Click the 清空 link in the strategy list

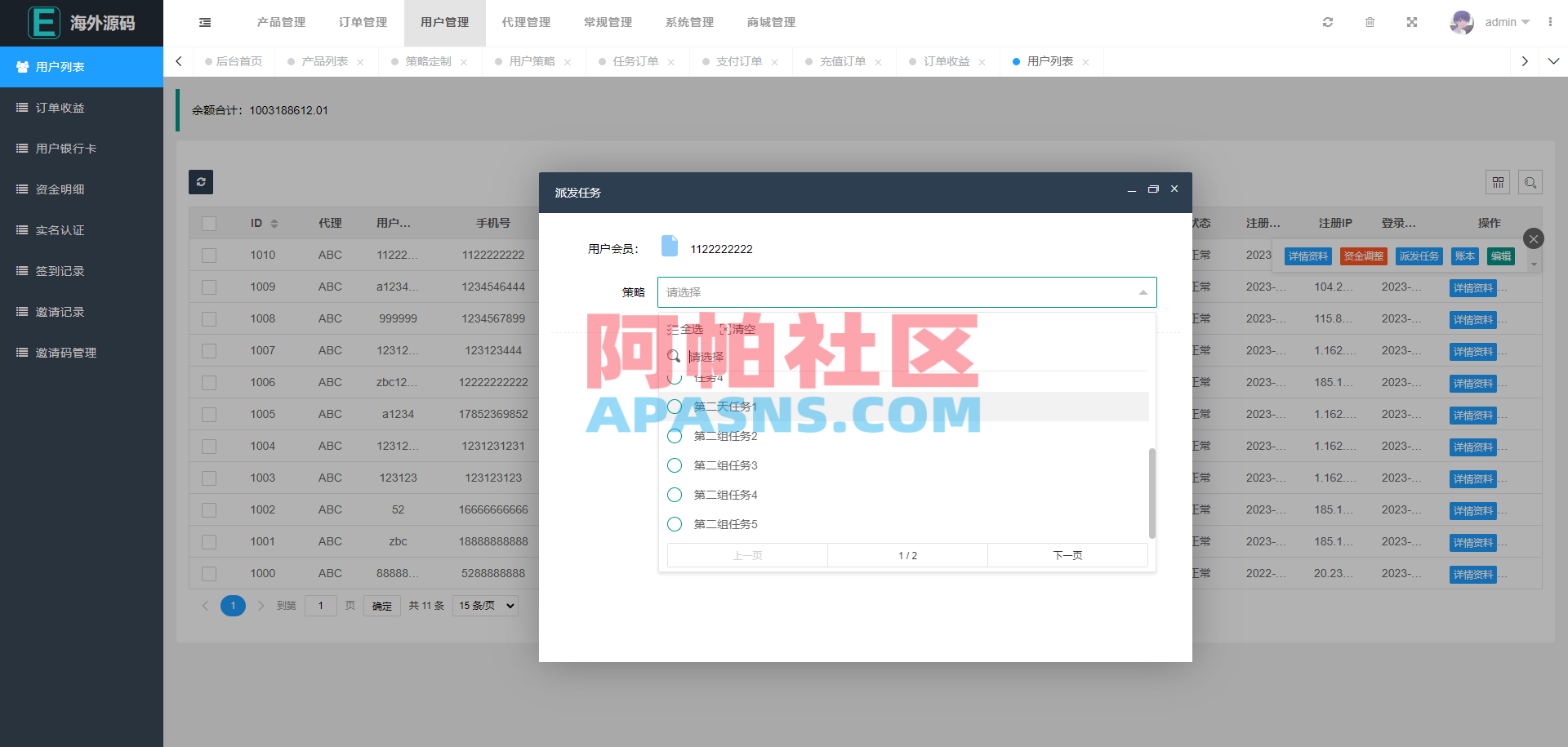pyautogui.click(x=739, y=329)
